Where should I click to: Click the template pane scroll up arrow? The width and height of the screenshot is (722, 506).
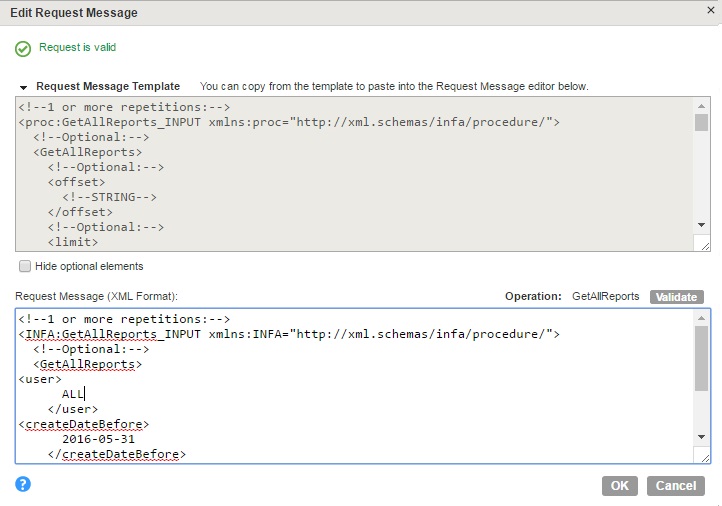pos(701,106)
